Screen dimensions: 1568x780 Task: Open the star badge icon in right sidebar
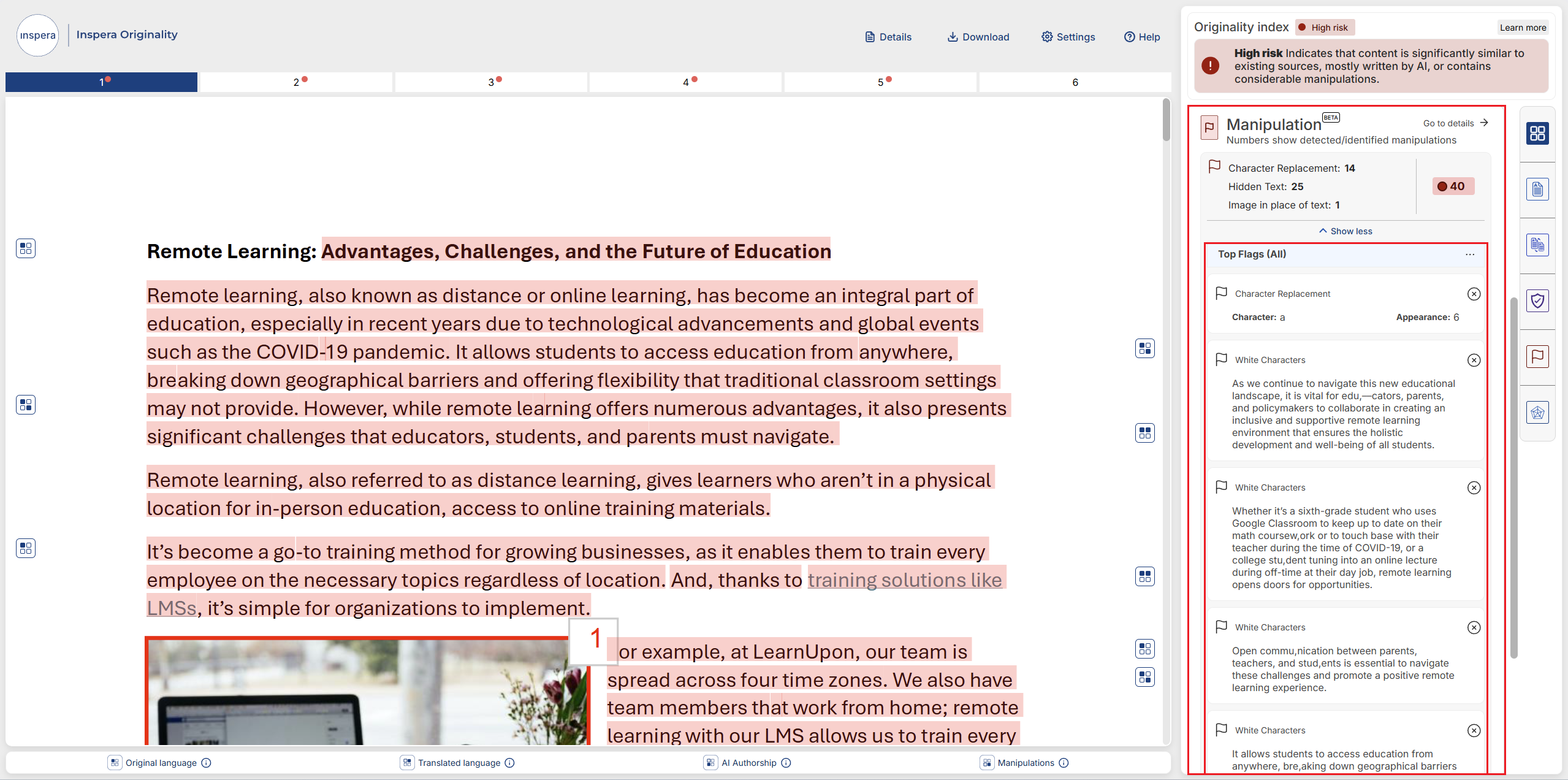coord(1537,413)
